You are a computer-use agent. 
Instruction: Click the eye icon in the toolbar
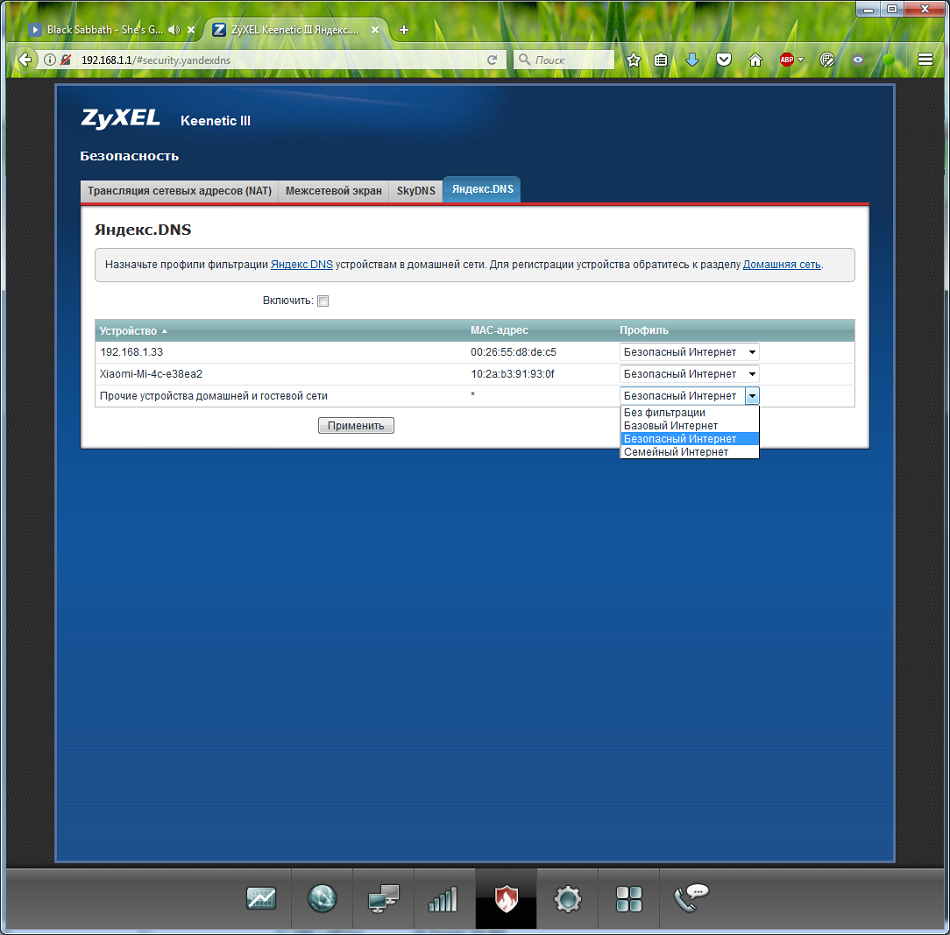pos(858,59)
